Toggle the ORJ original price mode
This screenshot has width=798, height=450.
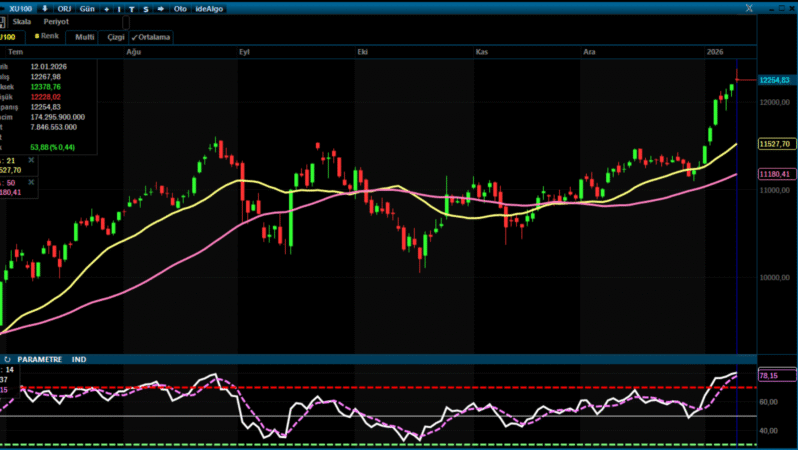click(x=64, y=8)
